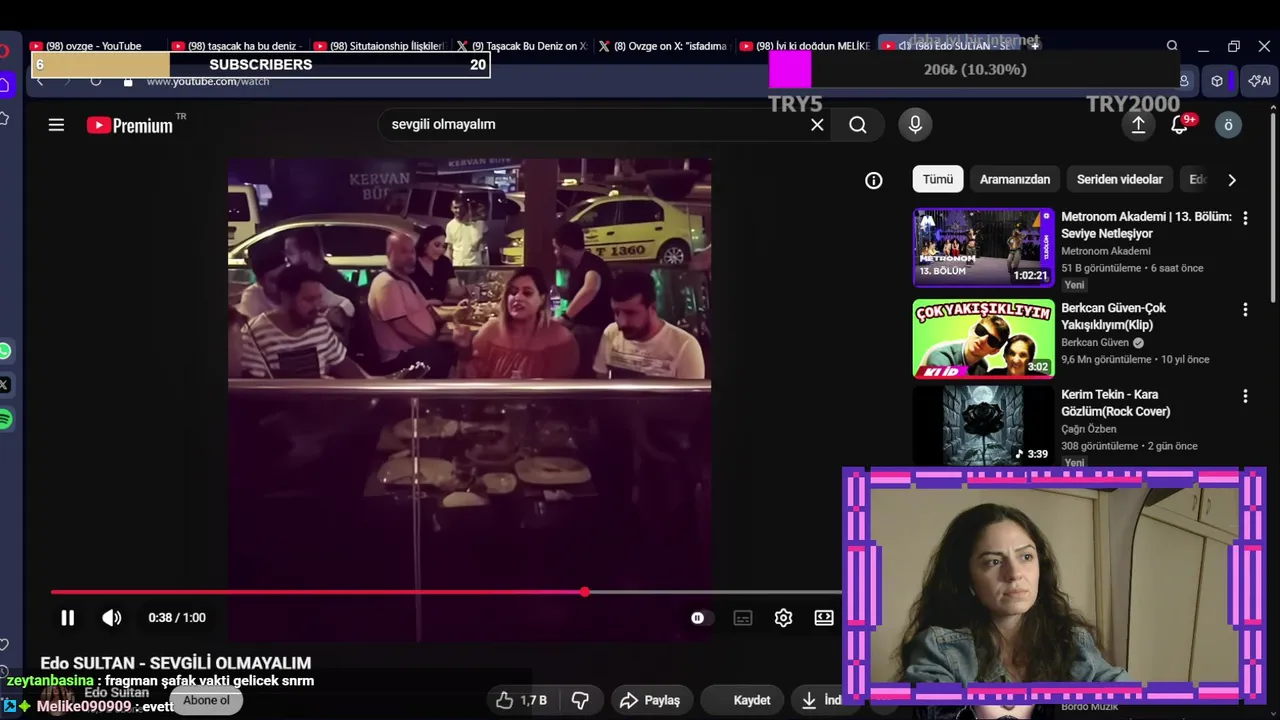This screenshot has width=1280, height=720.
Task: Open title 'Metronom Akademi | 13. Bölüm: Seviye Netleşiyor'
Action: click(x=1146, y=225)
